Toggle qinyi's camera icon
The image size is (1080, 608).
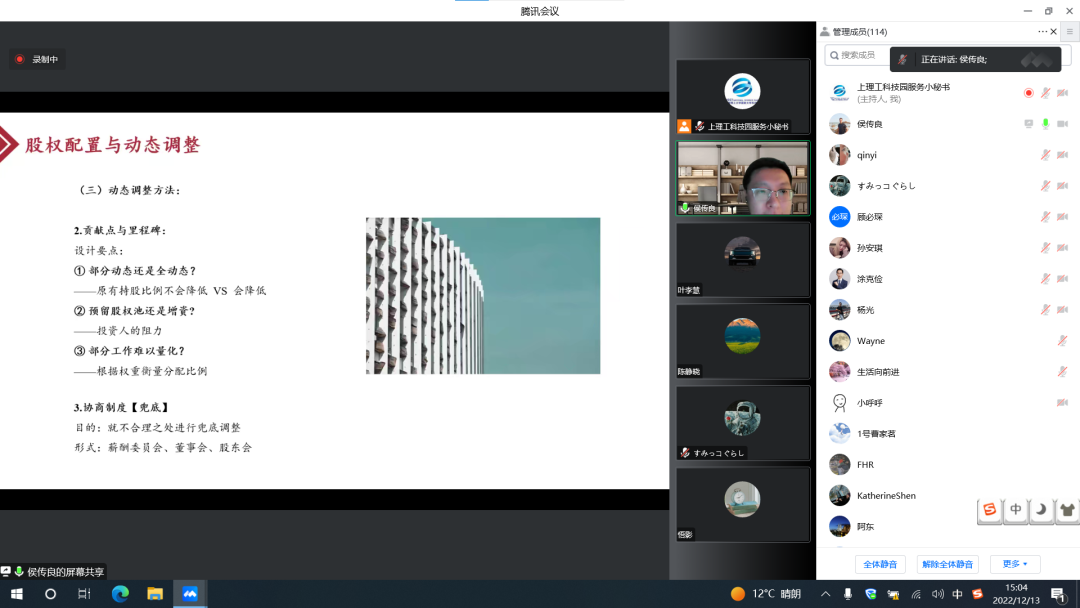click(1063, 155)
